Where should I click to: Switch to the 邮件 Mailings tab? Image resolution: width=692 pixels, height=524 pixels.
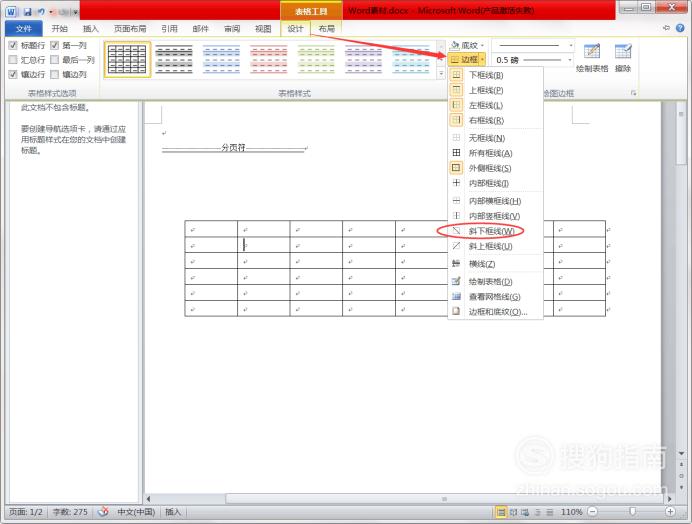point(200,29)
